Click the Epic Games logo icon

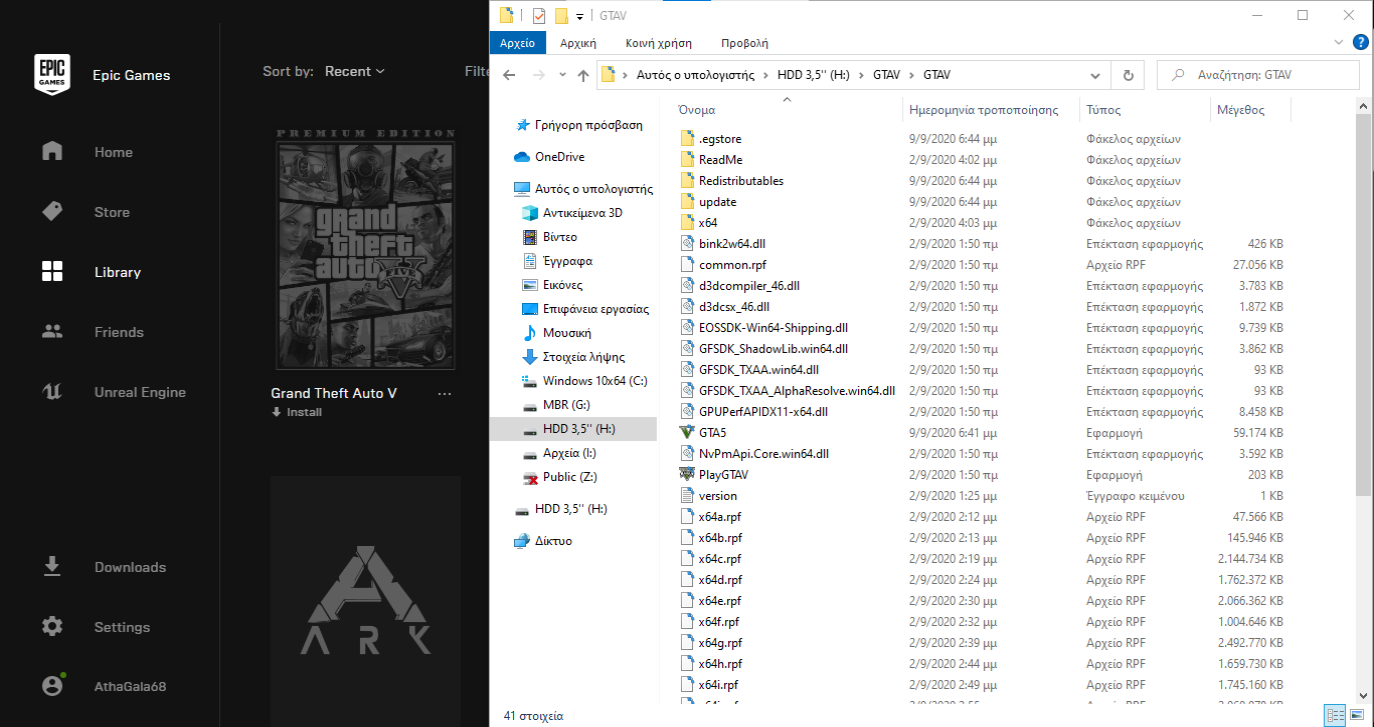(52, 74)
